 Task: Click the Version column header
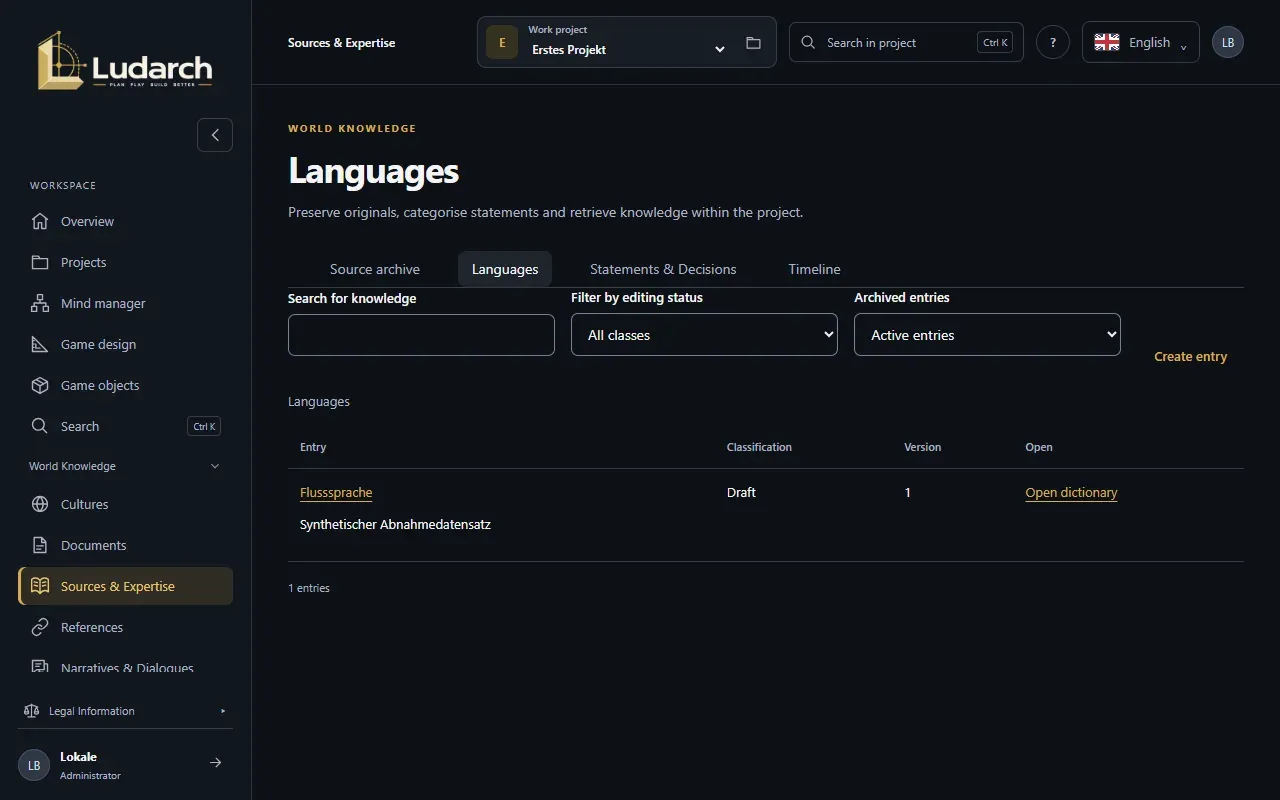click(x=922, y=447)
